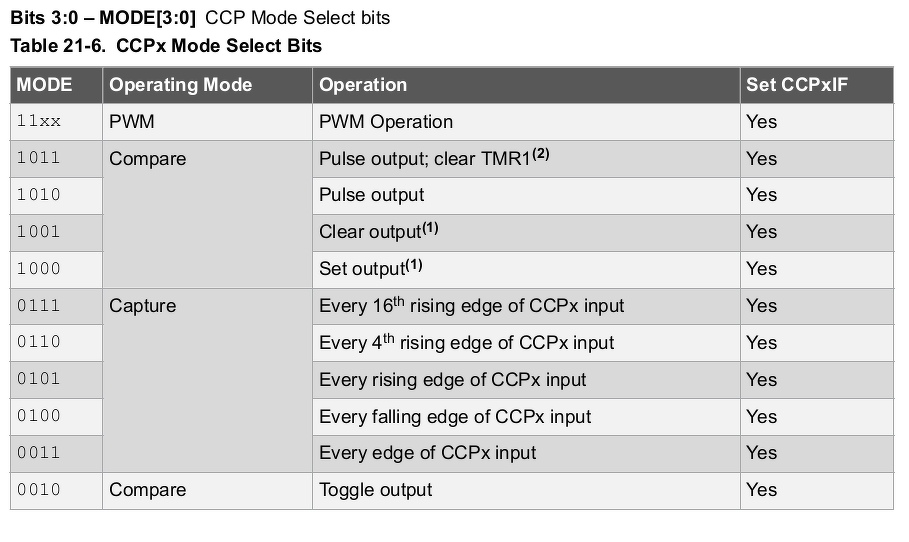Select the Toggle output operation cell
This screenshot has height=542, width=909.
coord(375,490)
